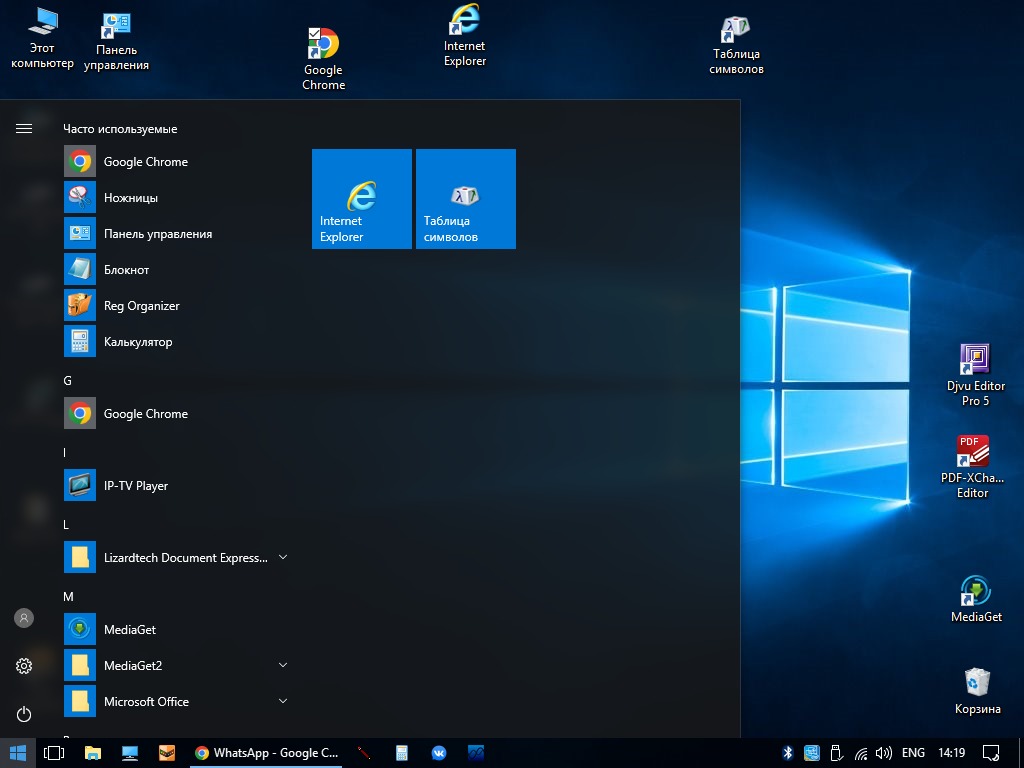This screenshot has height=768, width=1024.
Task: Open Calculator from the taskbar
Action: coord(402,753)
